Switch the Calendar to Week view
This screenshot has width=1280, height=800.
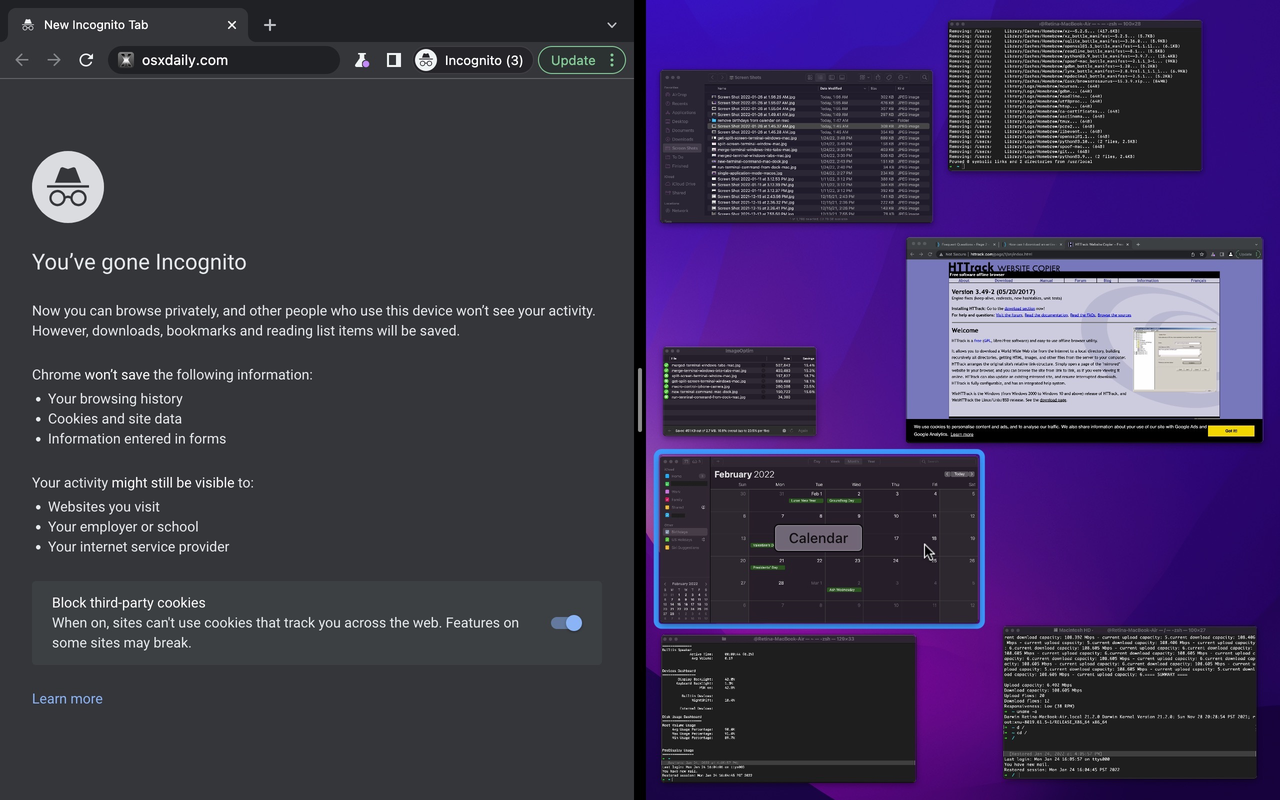pyautogui.click(x=835, y=462)
